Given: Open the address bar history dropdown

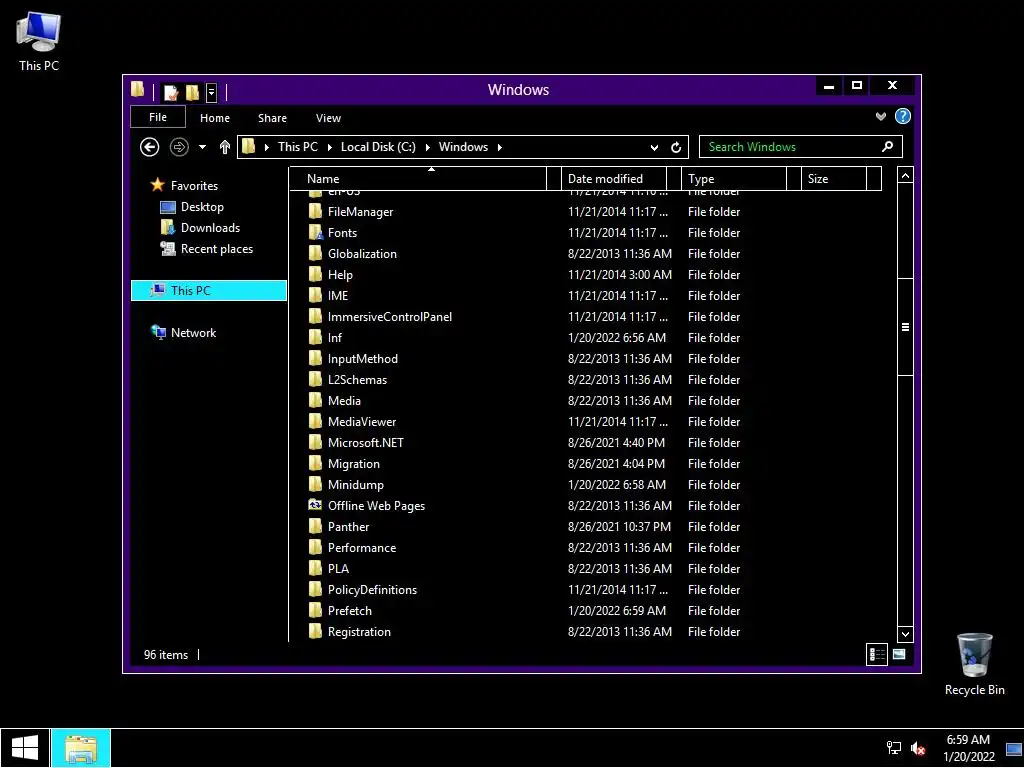Looking at the screenshot, I should pos(654,148).
